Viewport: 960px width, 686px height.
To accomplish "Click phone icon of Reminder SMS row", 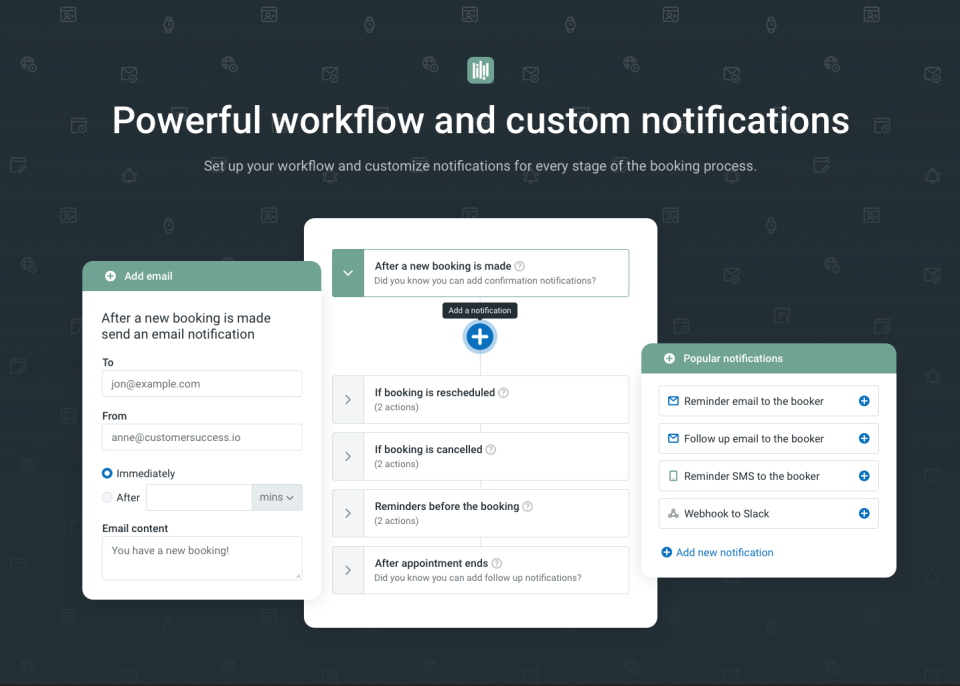I will click(673, 476).
